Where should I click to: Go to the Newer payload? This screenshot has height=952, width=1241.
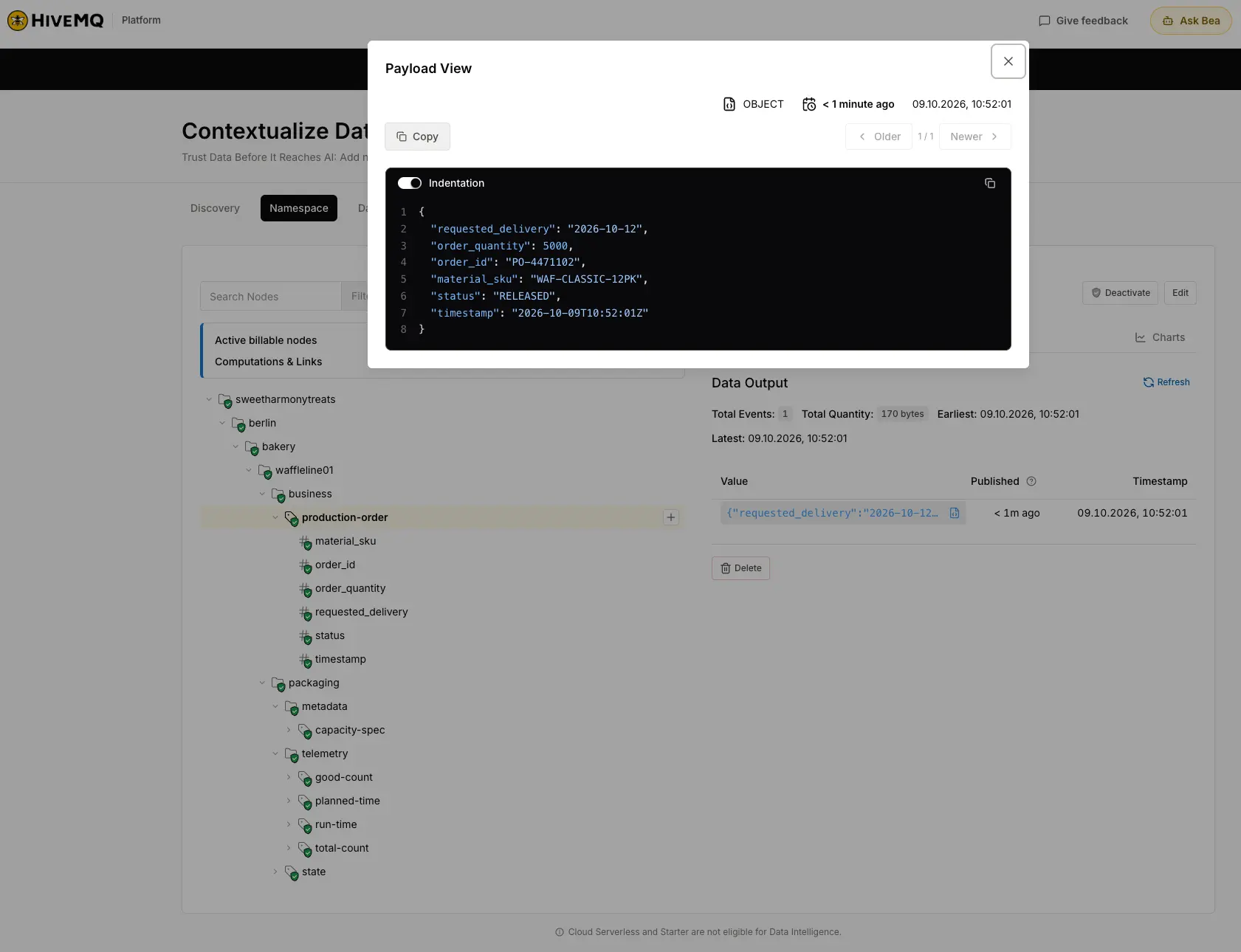click(x=974, y=137)
